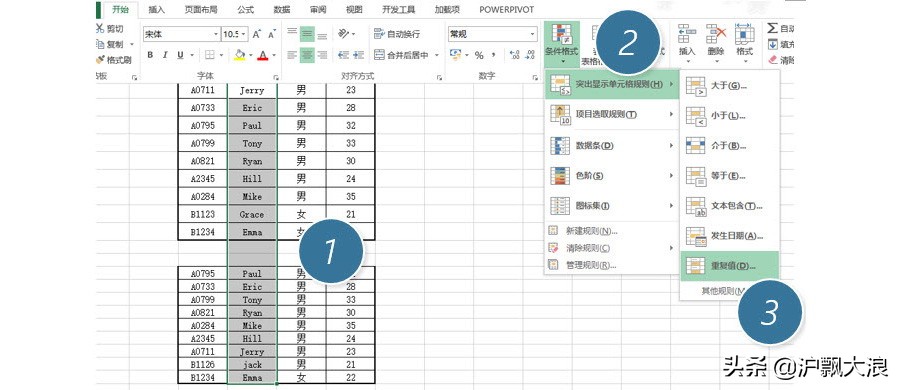The image size is (900, 390).
Task: Click the Percent Style button
Action: (x=478, y=55)
